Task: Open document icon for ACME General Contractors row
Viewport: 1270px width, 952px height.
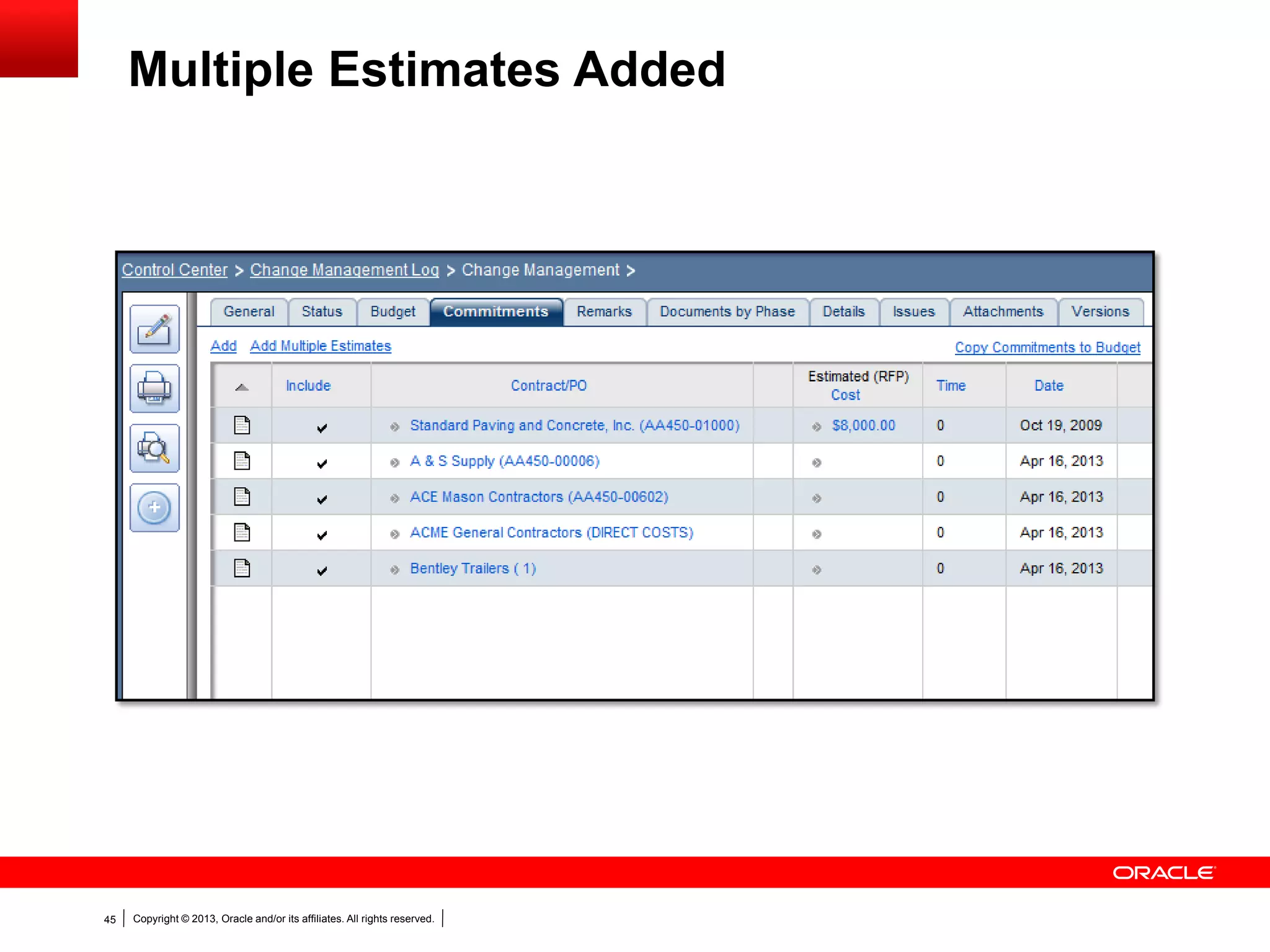Action: pos(242,532)
